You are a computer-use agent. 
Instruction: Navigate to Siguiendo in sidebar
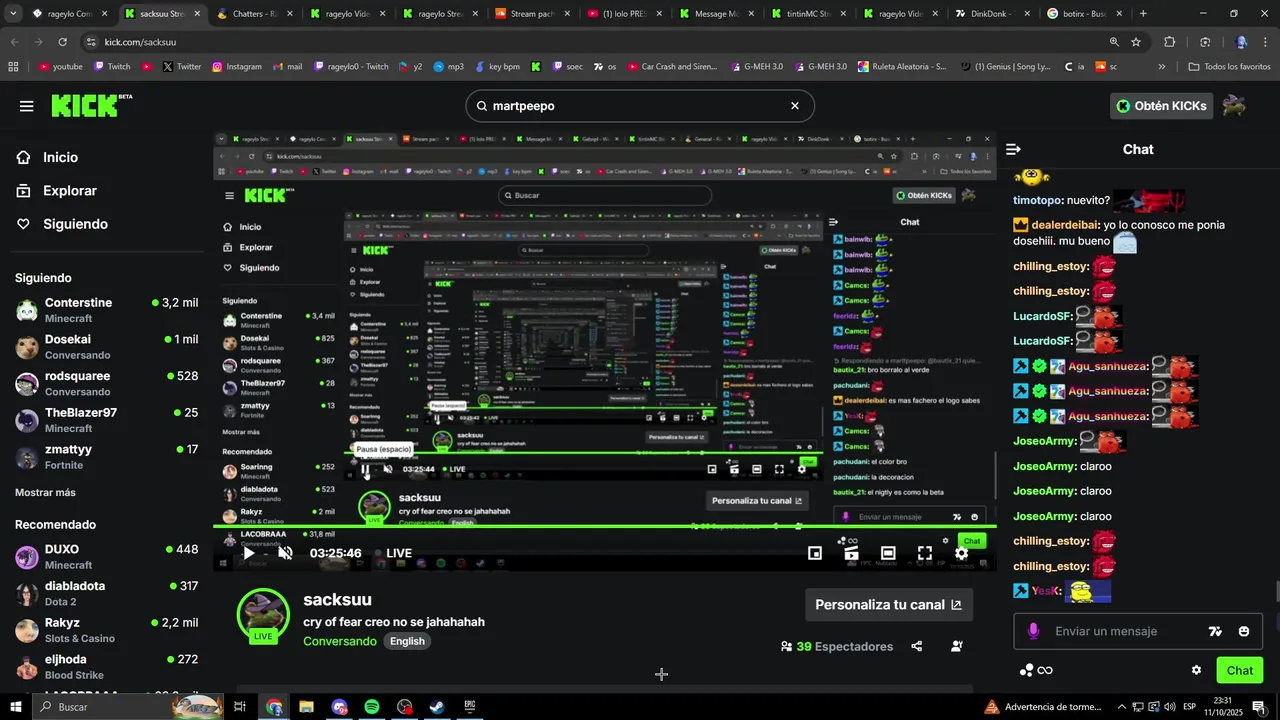(62, 224)
